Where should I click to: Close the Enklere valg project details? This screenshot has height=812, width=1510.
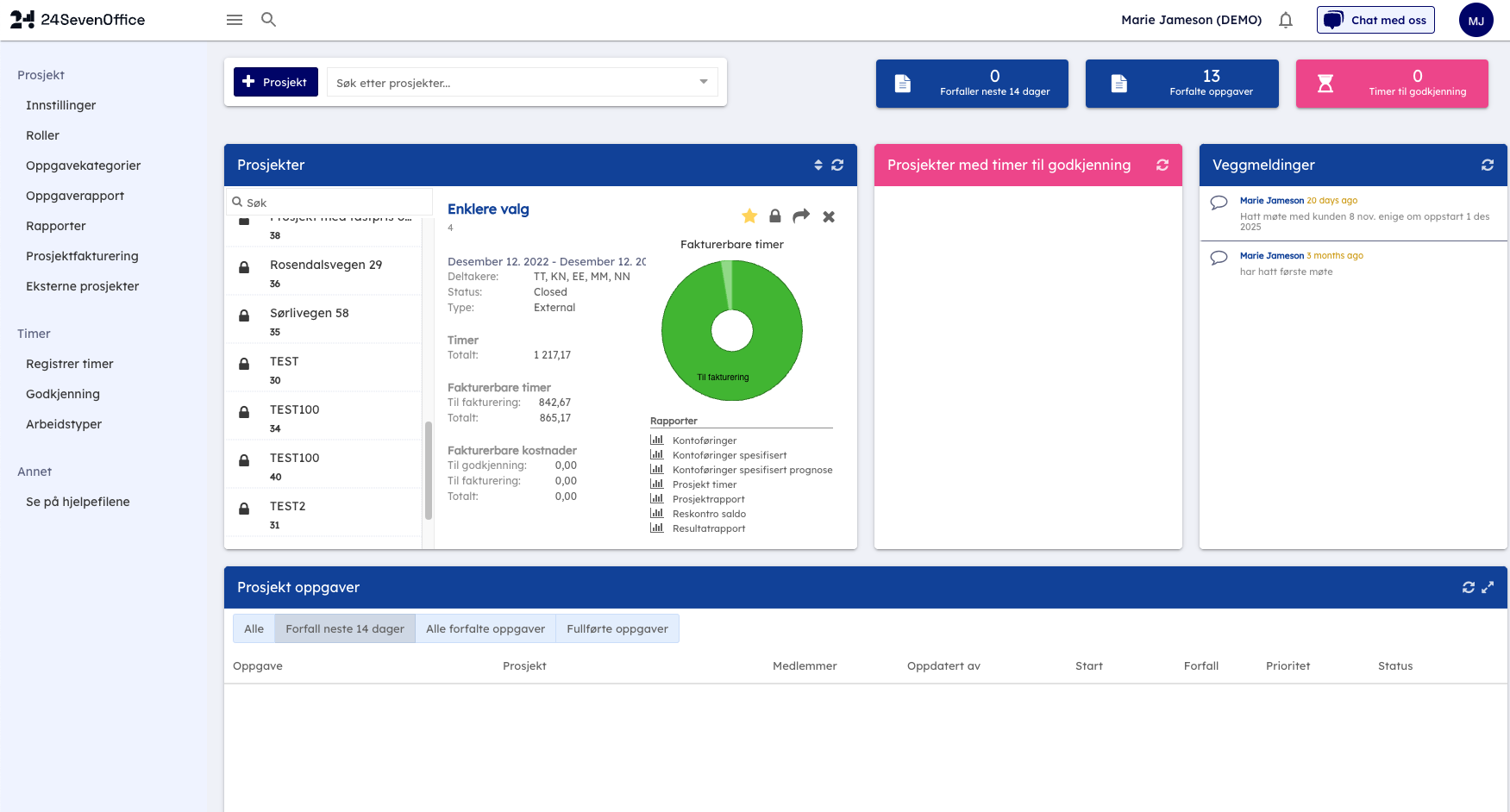coord(829,217)
